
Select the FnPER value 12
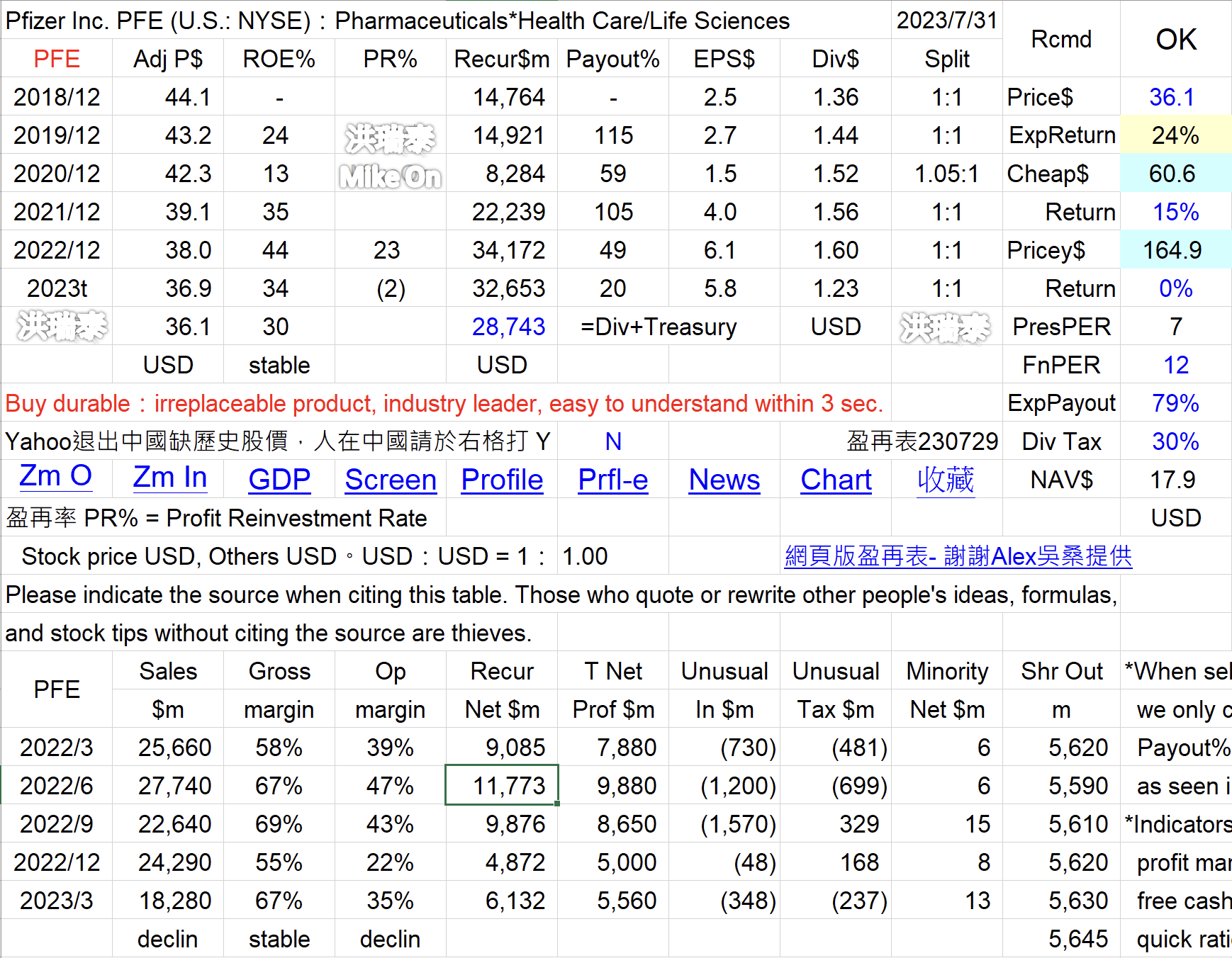click(1176, 365)
